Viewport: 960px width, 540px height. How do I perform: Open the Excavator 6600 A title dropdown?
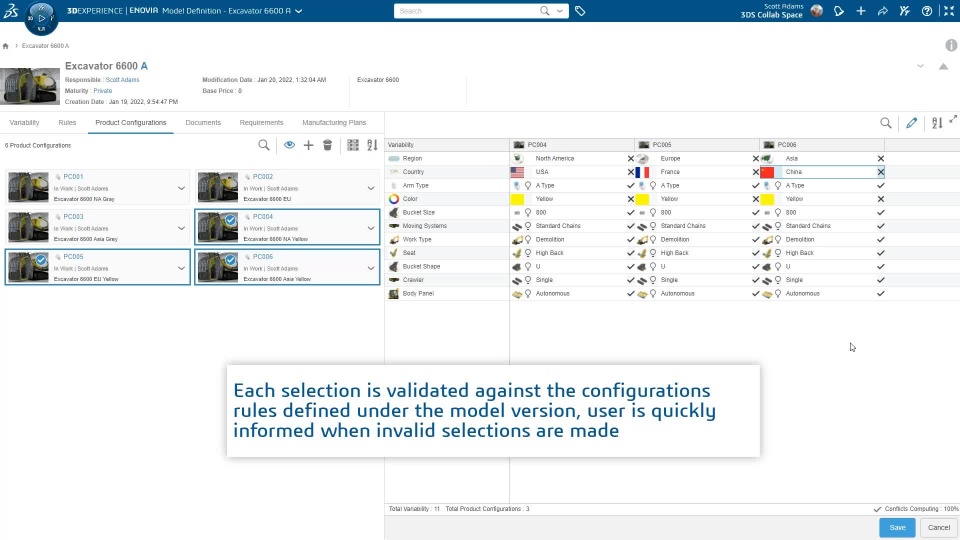point(299,11)
